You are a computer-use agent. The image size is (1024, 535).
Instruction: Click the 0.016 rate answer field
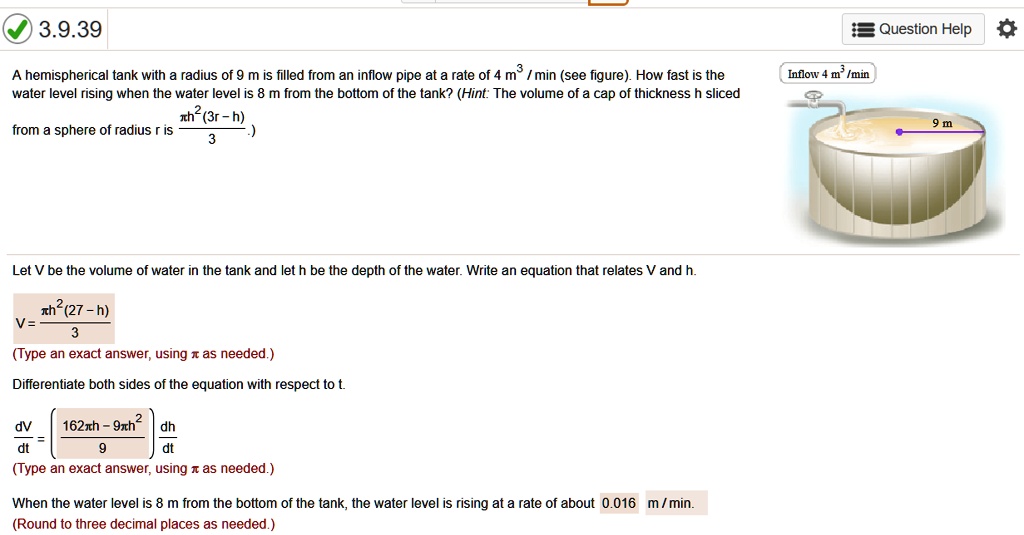coord(619,503)
